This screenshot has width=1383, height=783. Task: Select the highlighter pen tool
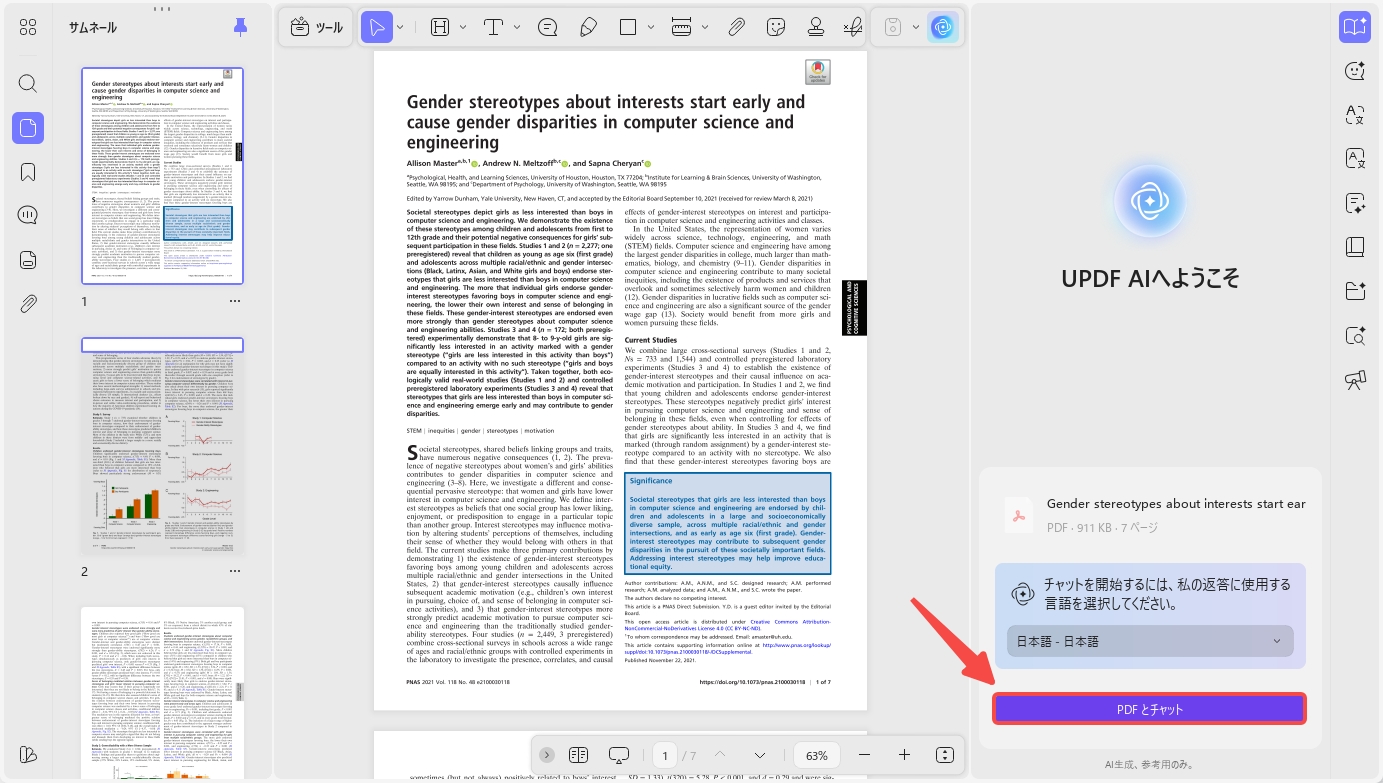click(588, 27)
